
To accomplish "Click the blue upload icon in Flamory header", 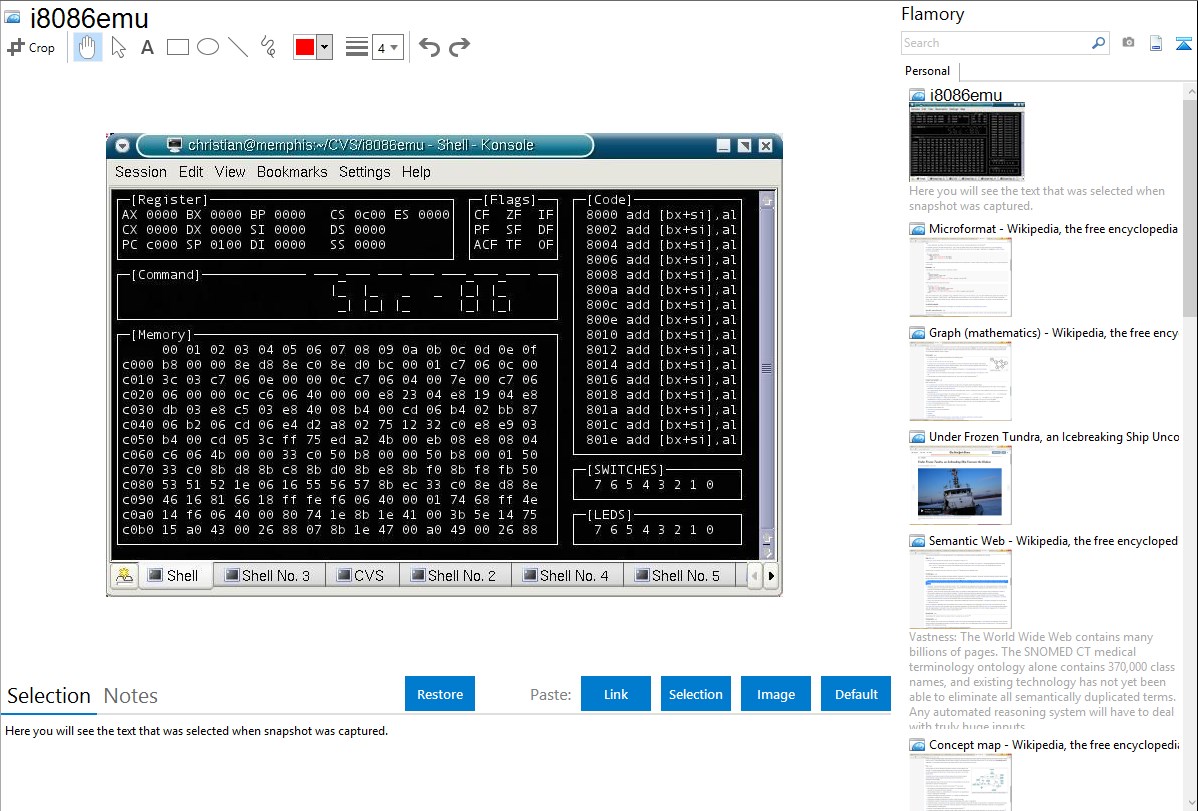I will [x=1183, y=43].
